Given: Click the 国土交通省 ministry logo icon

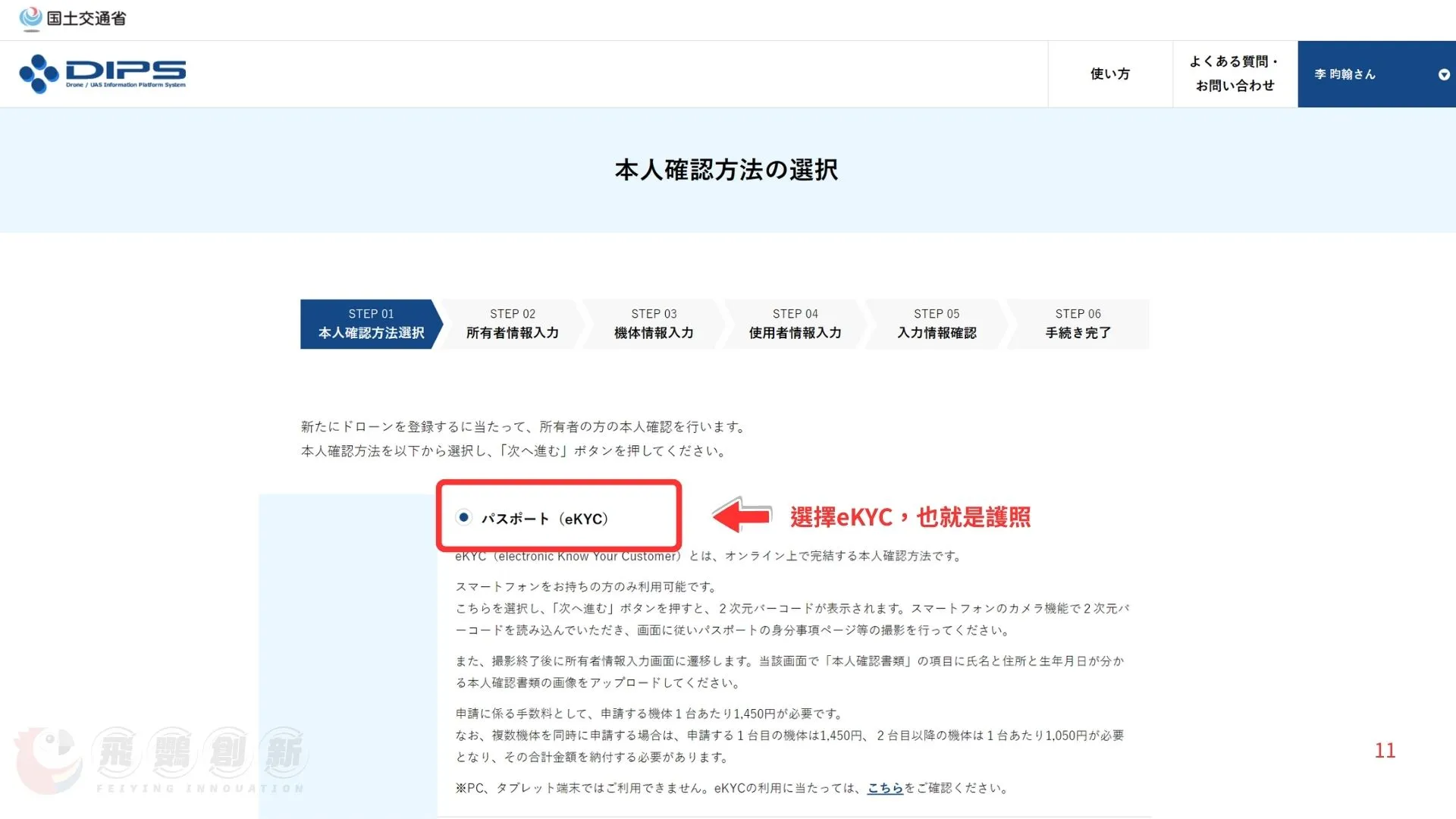Looking at the screenshot, I should (x=30, y=18).
